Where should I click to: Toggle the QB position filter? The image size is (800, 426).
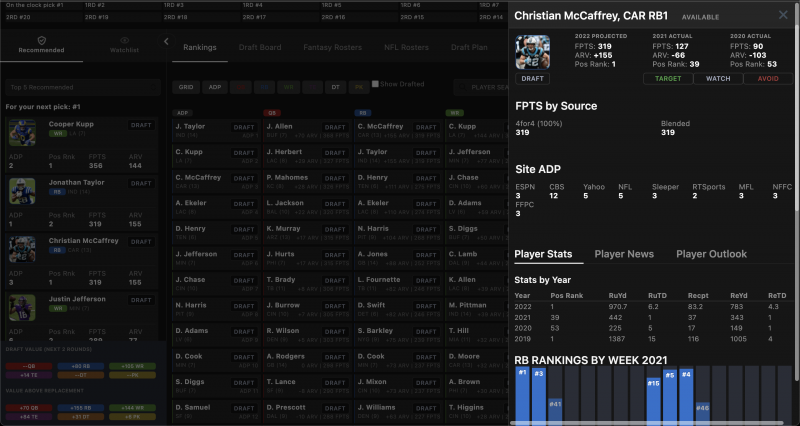pyautogui.click(x=240, y=87)
